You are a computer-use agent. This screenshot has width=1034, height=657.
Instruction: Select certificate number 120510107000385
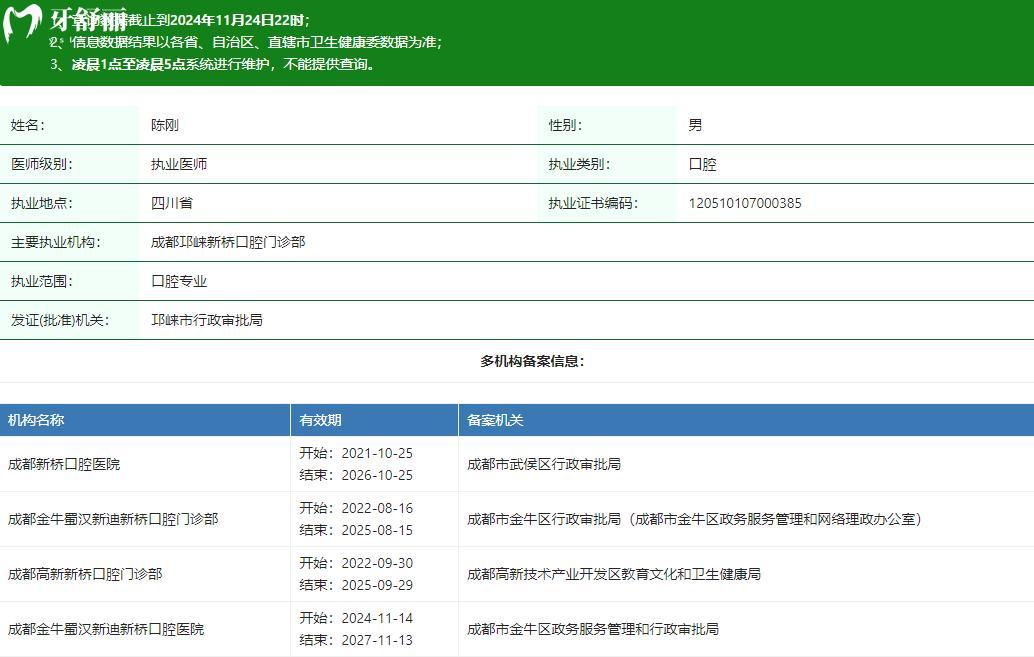pyautogui.click(x=745, y=203)
